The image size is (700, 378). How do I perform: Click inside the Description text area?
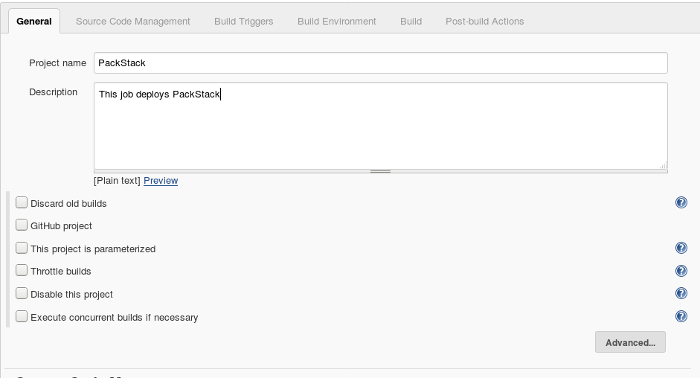(x=381, y=126)
